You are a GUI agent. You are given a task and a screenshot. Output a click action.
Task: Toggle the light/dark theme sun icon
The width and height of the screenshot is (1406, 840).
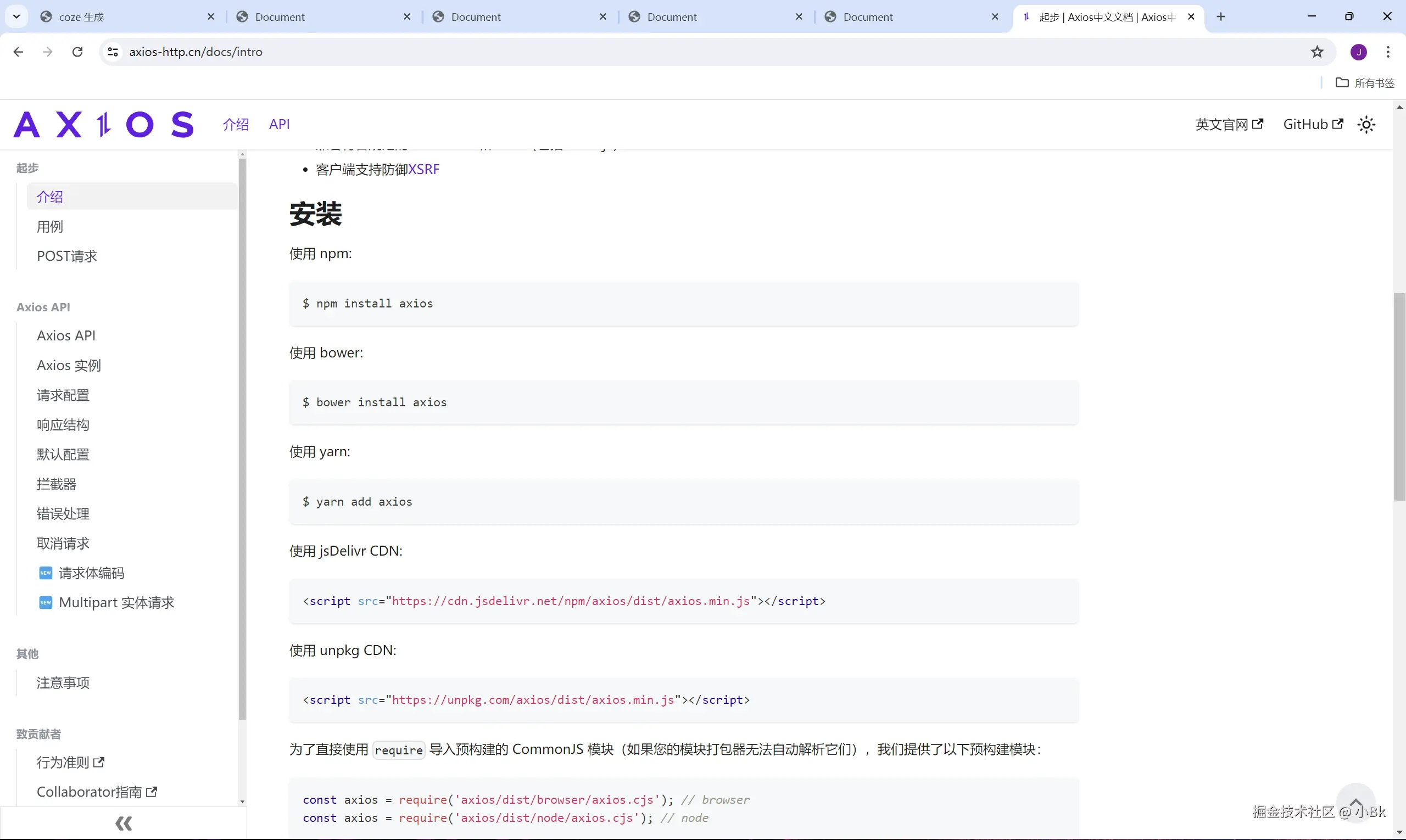click(1366, 125)
